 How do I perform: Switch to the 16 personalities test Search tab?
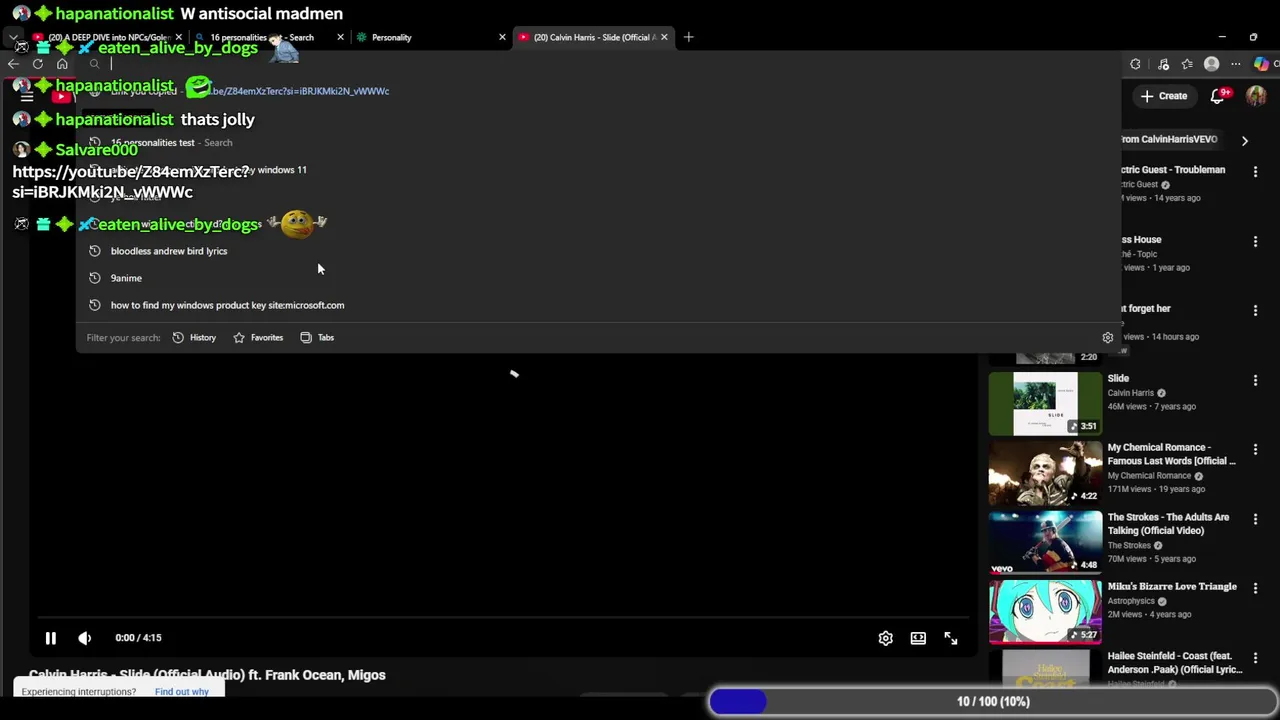[268, 37]
